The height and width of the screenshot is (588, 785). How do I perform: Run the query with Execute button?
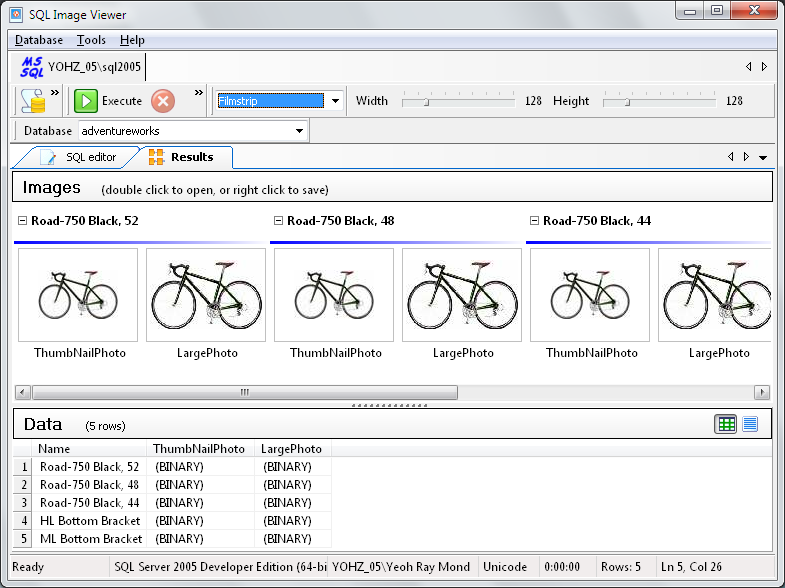point(110,101)
